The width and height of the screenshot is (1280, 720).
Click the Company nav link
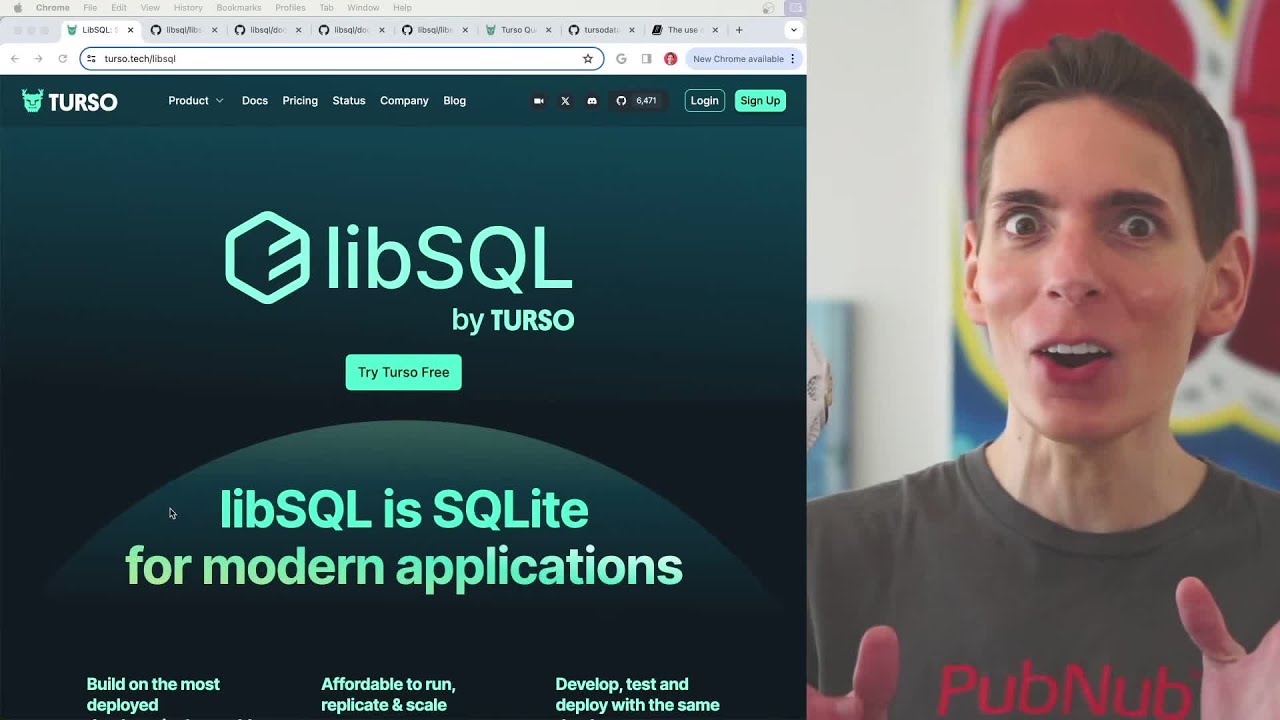click(404, 101)
